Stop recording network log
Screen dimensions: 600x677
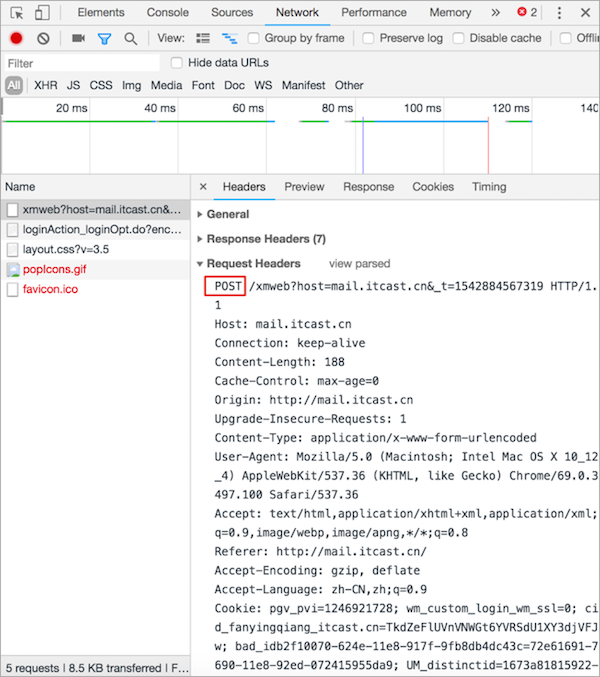(x=16, y=38)
